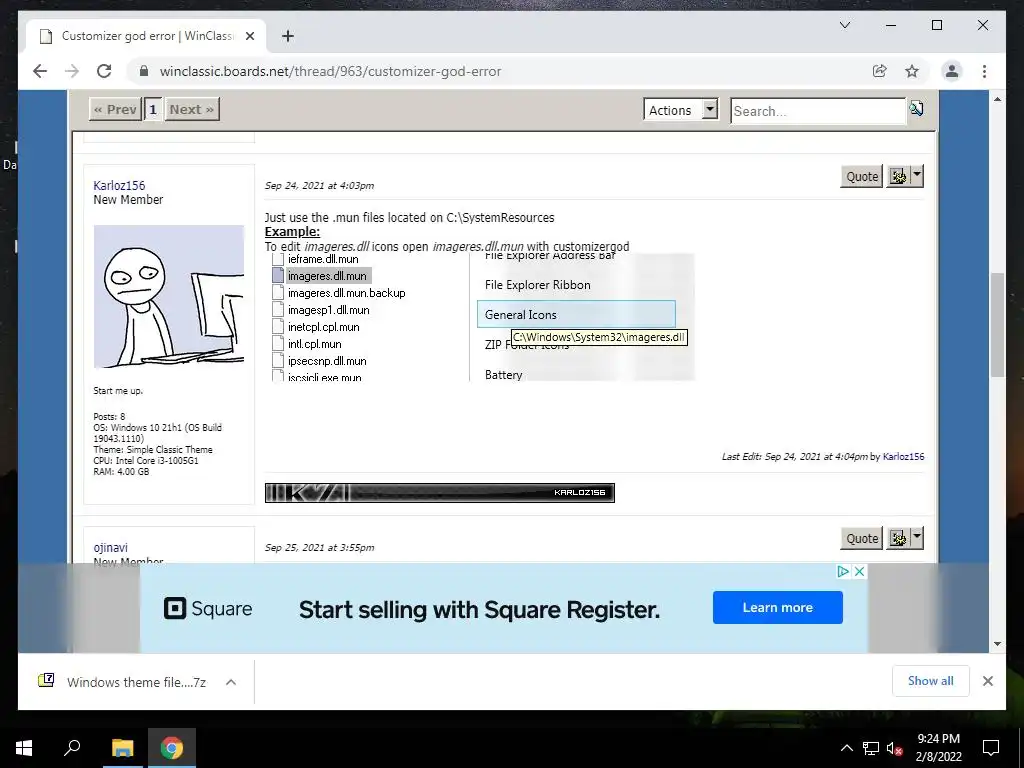Click the browser forward arrow

(x=72, y=71)
